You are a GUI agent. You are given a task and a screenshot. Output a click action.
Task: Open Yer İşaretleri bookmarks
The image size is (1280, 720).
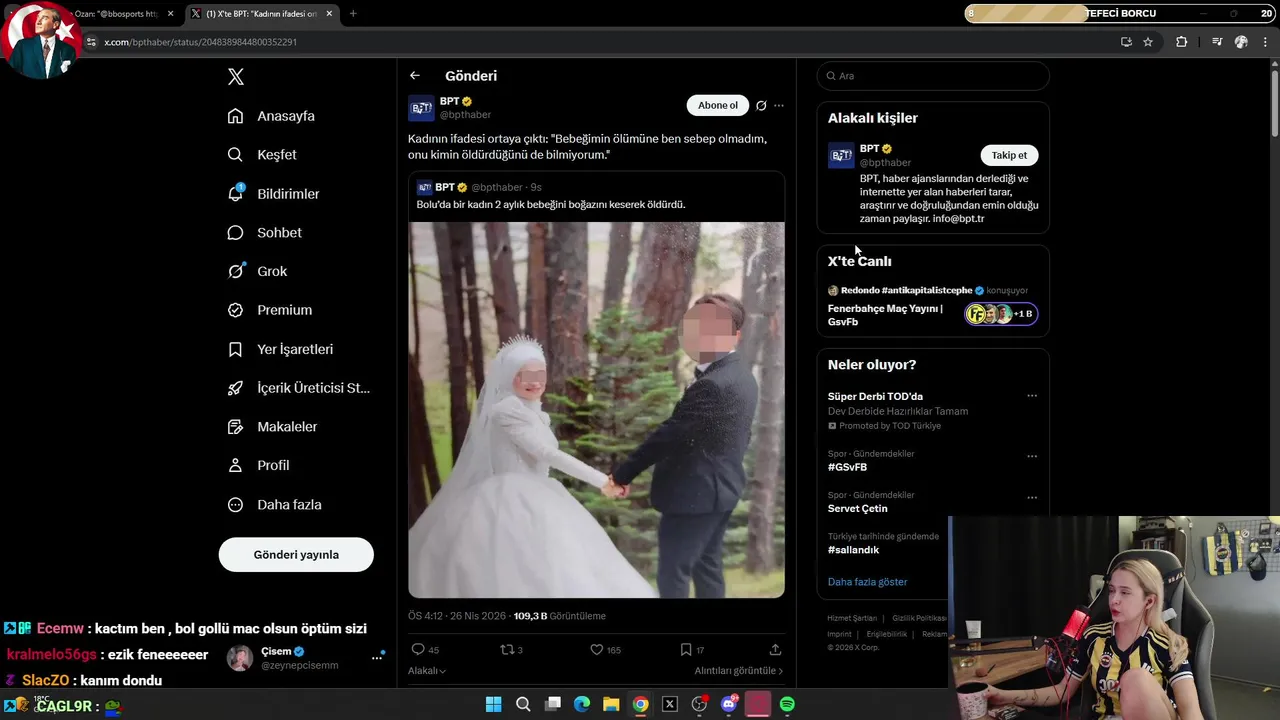(280, 349)
